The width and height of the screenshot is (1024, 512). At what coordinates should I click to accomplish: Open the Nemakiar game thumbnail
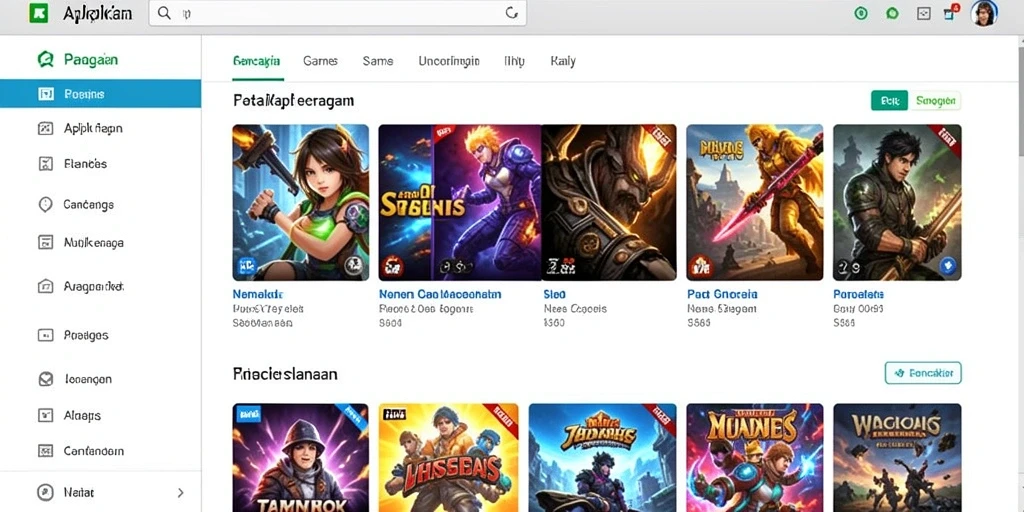pos(300,202)
